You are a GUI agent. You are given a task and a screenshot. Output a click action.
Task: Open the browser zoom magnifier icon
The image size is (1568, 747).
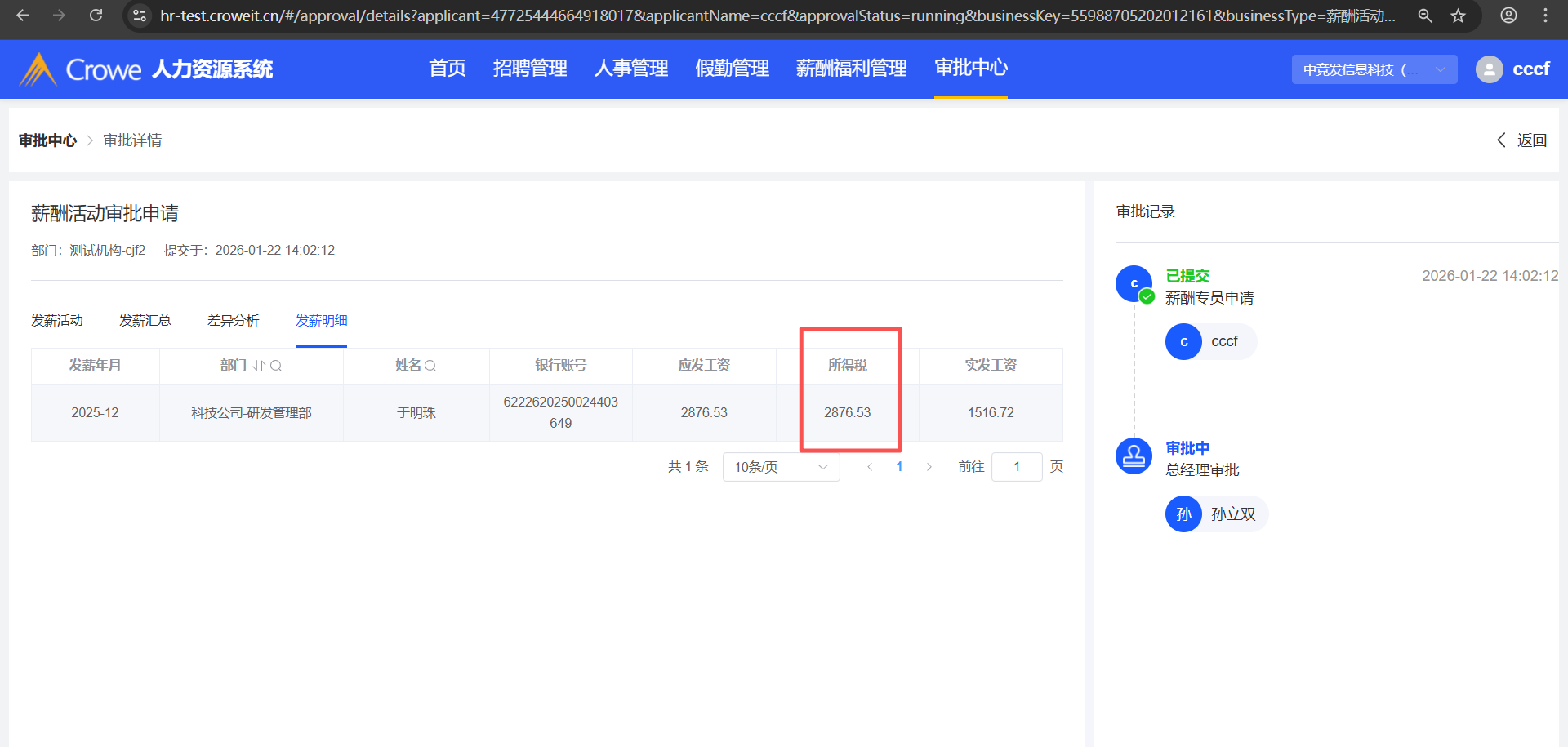[1425, 16]
